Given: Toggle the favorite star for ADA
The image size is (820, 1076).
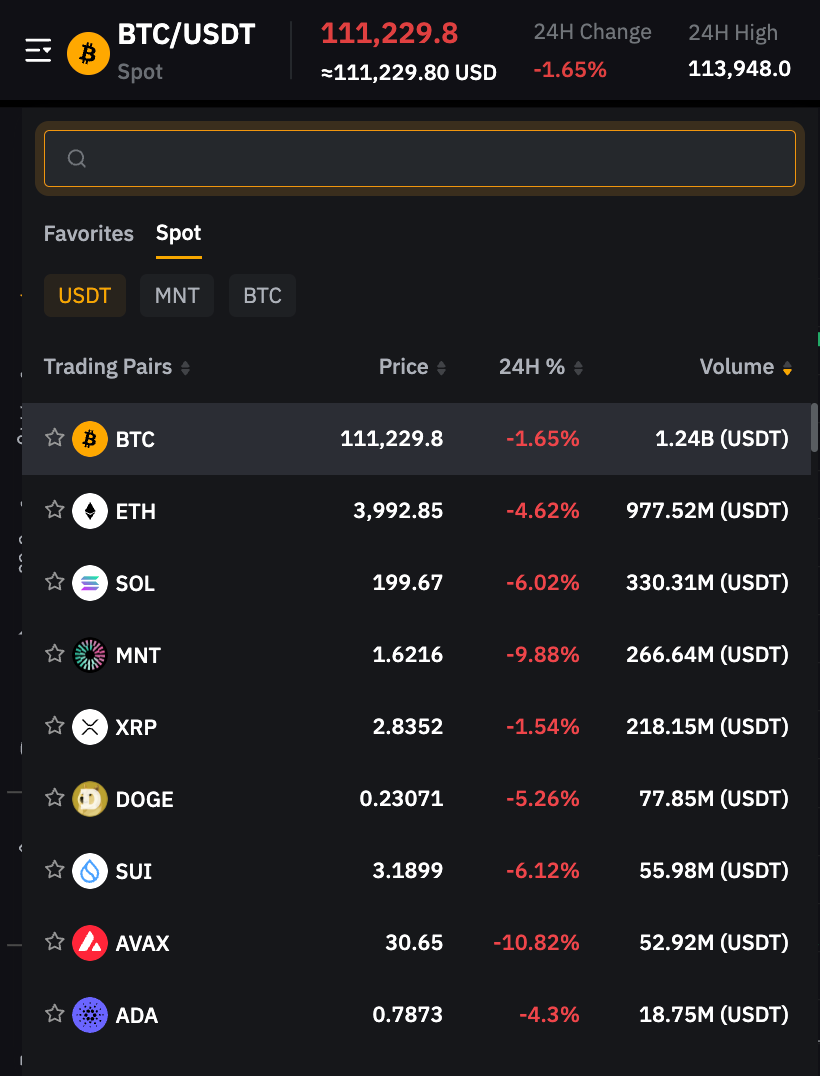Looking at the screenshot, I should pyautogui.click(x=55, y=1013).
